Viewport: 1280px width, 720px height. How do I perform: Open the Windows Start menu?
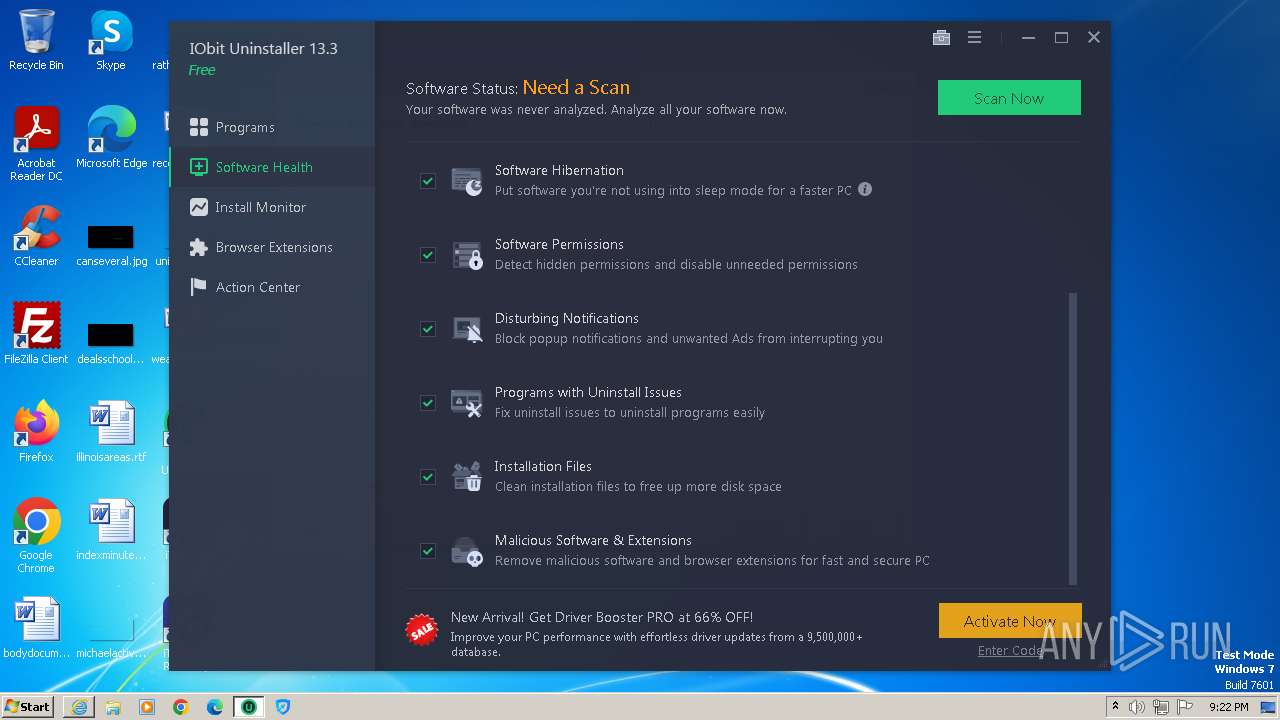[28, 707]
